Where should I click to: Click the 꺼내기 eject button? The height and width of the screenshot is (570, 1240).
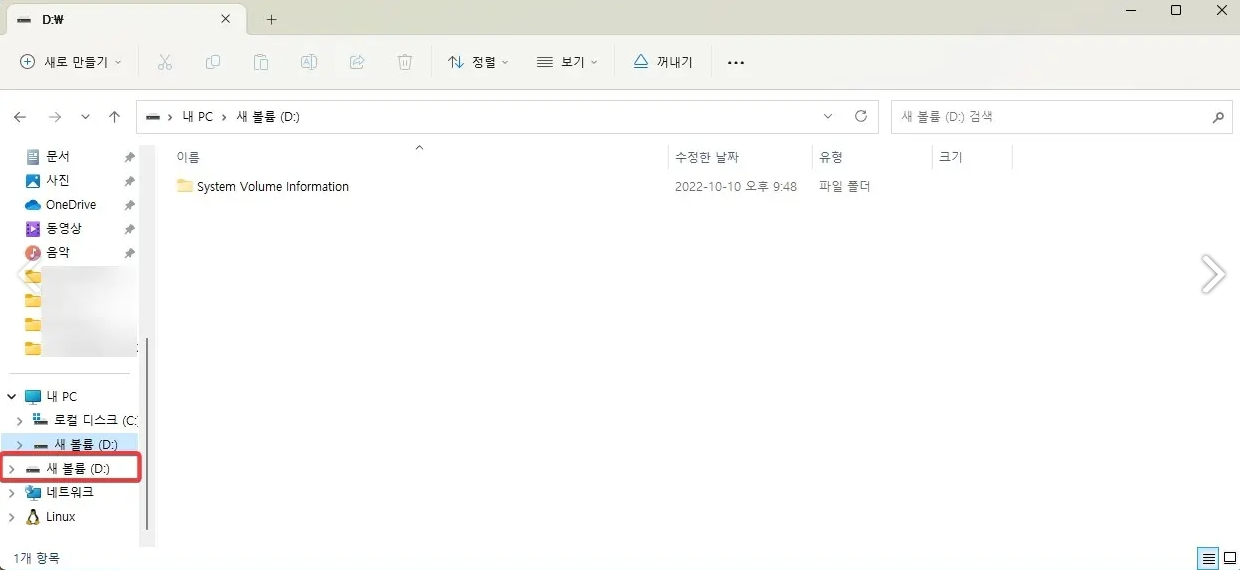663,62
